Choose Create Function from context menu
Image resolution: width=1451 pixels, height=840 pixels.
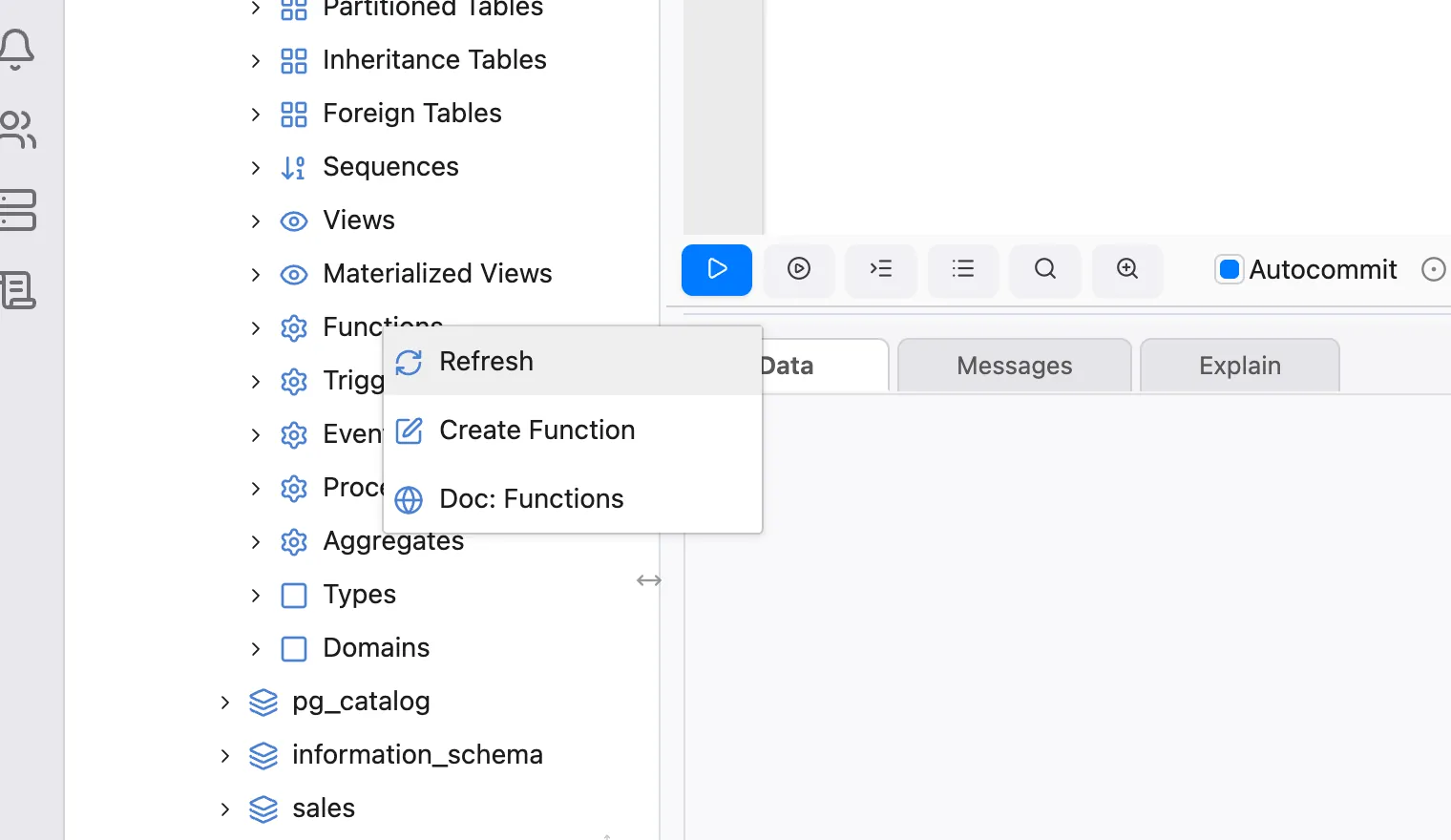click(573, 430)
